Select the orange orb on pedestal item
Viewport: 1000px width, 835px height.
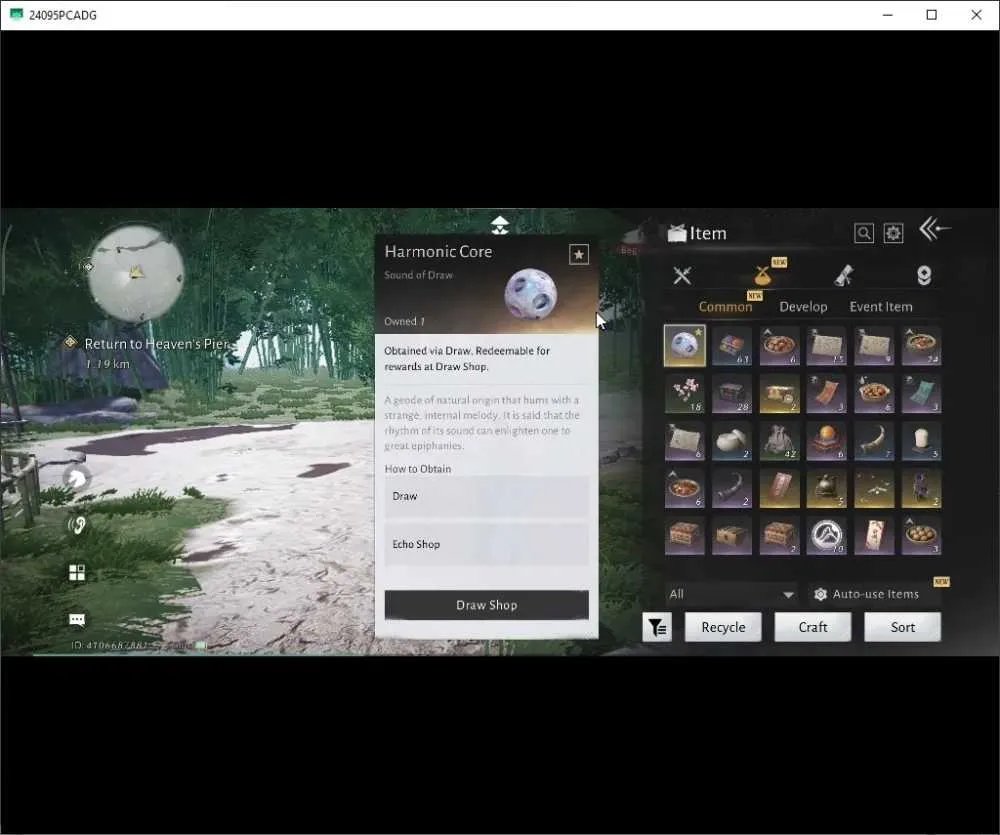[x=827, y=441]
